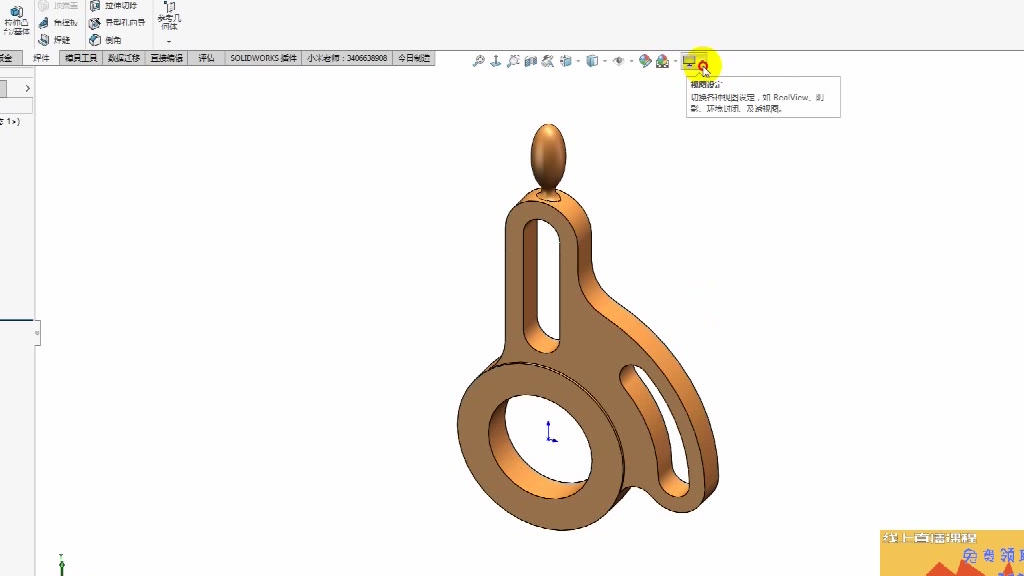1024x576 pixels.
Task: Activate the Section View icon
Action: (530, 62)
